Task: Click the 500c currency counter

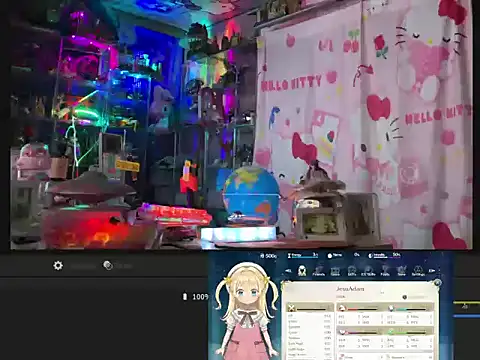Action: click(x=268, y=256)
